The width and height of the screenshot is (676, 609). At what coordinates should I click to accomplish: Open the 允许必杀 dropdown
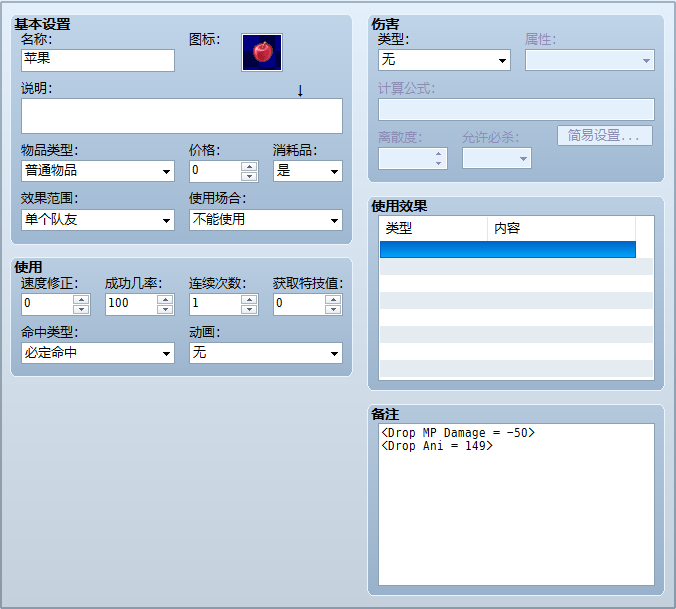pyautogui.click(x=497, y=158)
